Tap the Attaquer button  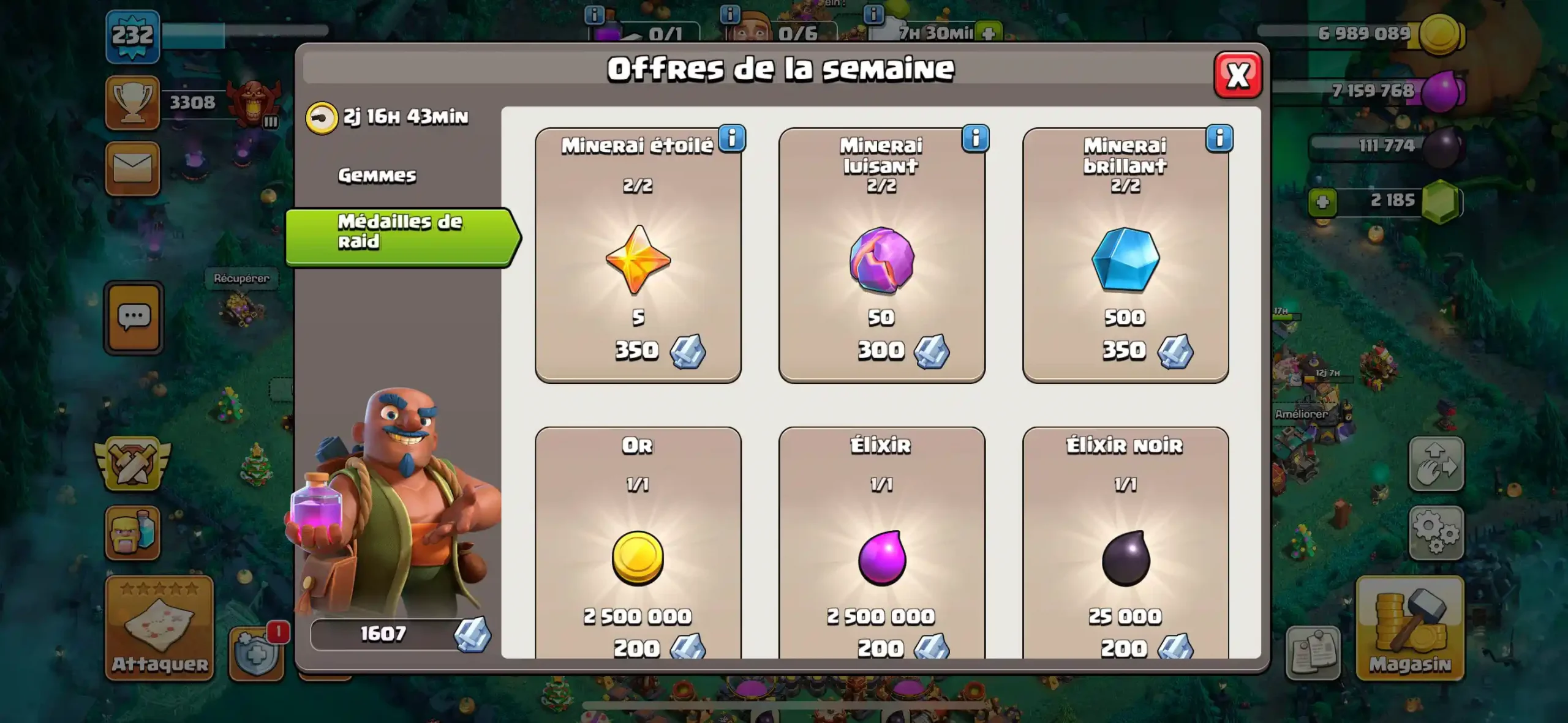[x=159, y=628]
